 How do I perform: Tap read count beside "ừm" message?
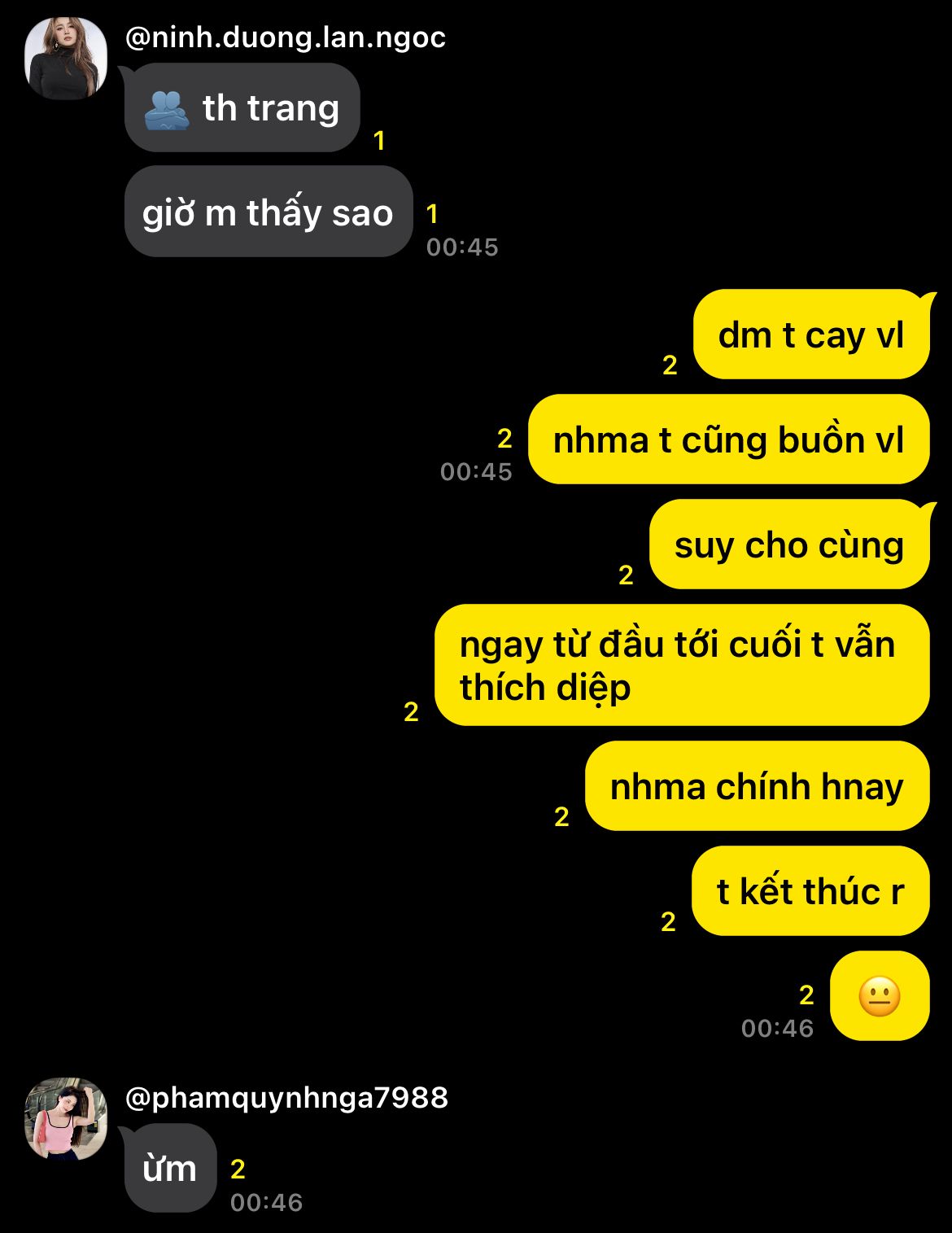(x=238, y=1170)
